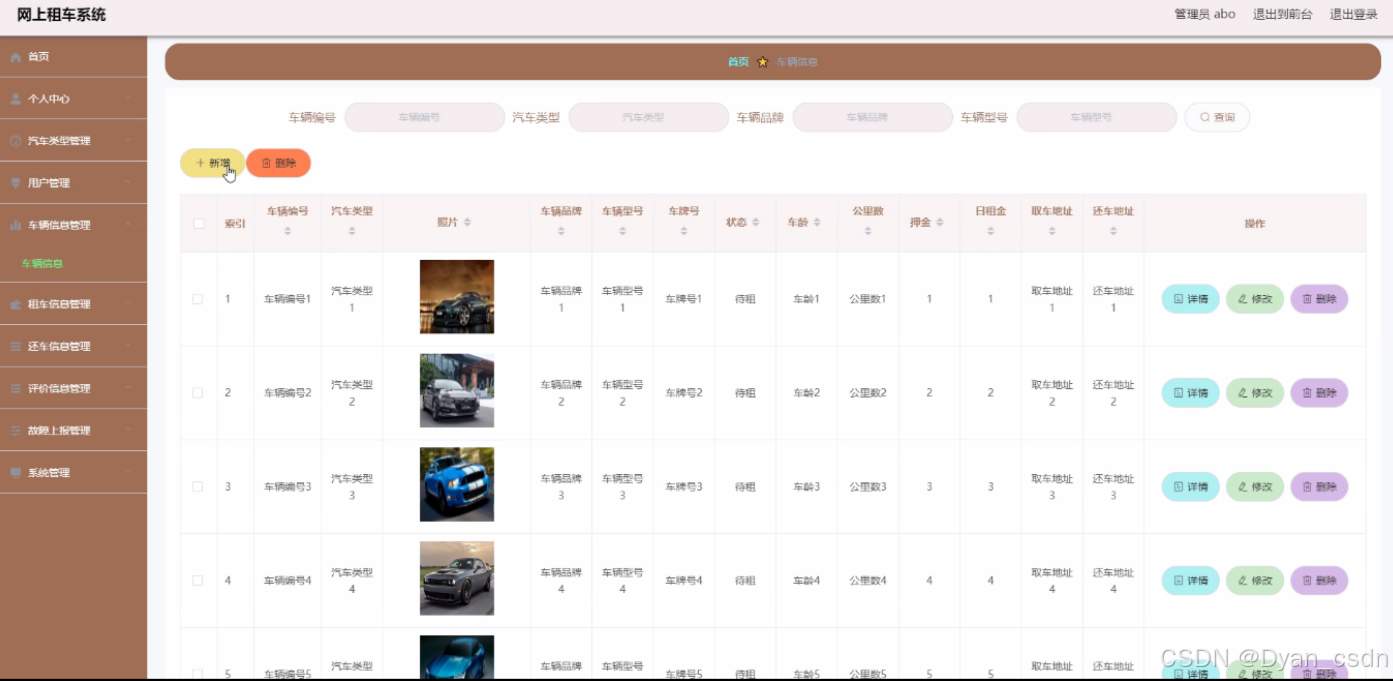Image resolution: width=1393 pixels, height=681 pixels.
Task: Click 车辆信息 in the breadcrumb bar
Action: click(x=797, y=62)
